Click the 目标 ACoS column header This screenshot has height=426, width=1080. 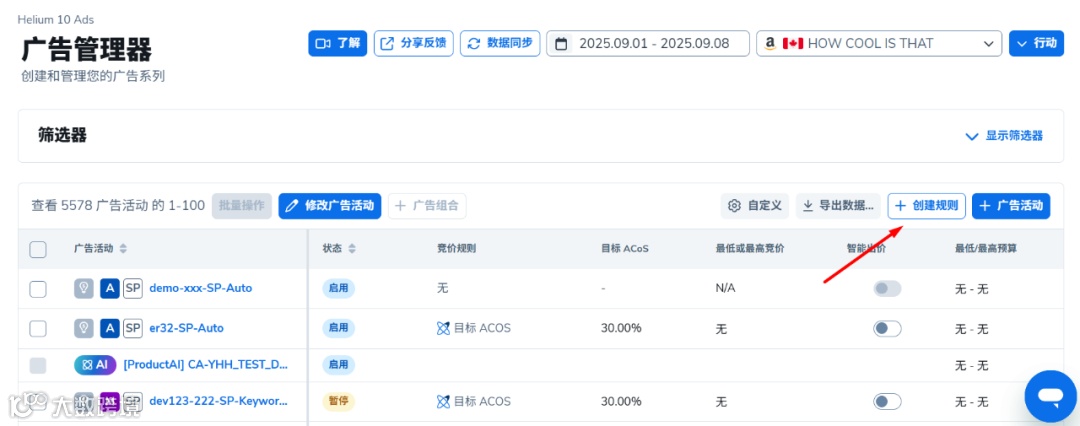click(625, 249)
